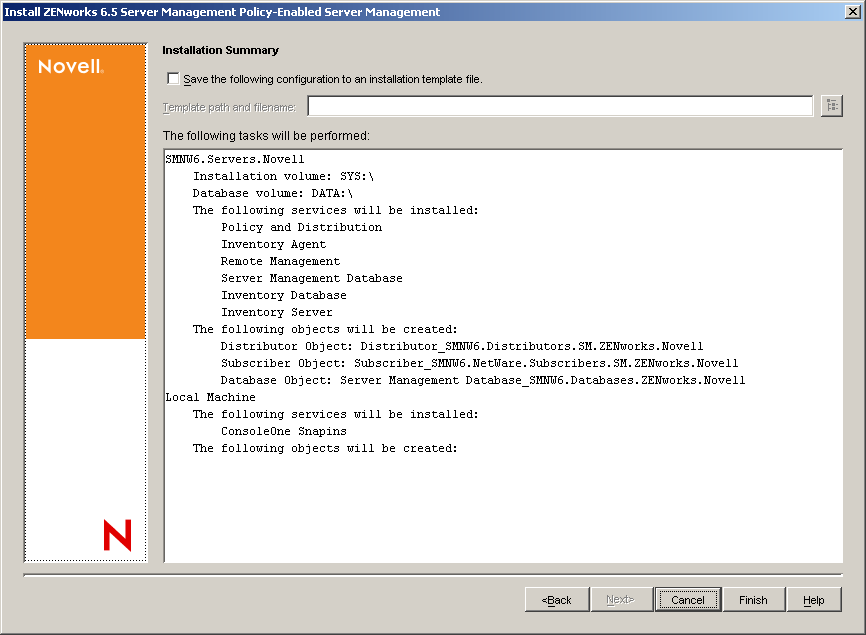Click inside the template path field
Viewport: 866px width, 635px height.
[560, 105]
